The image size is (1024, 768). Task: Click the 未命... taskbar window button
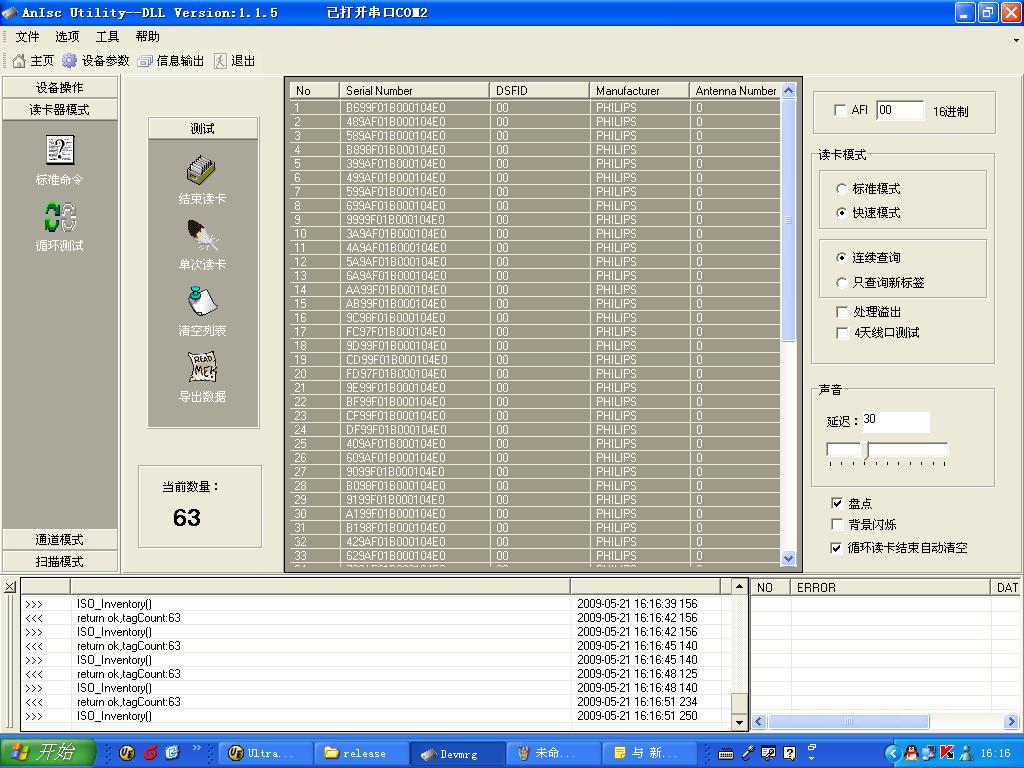click(x=554, y=753)
